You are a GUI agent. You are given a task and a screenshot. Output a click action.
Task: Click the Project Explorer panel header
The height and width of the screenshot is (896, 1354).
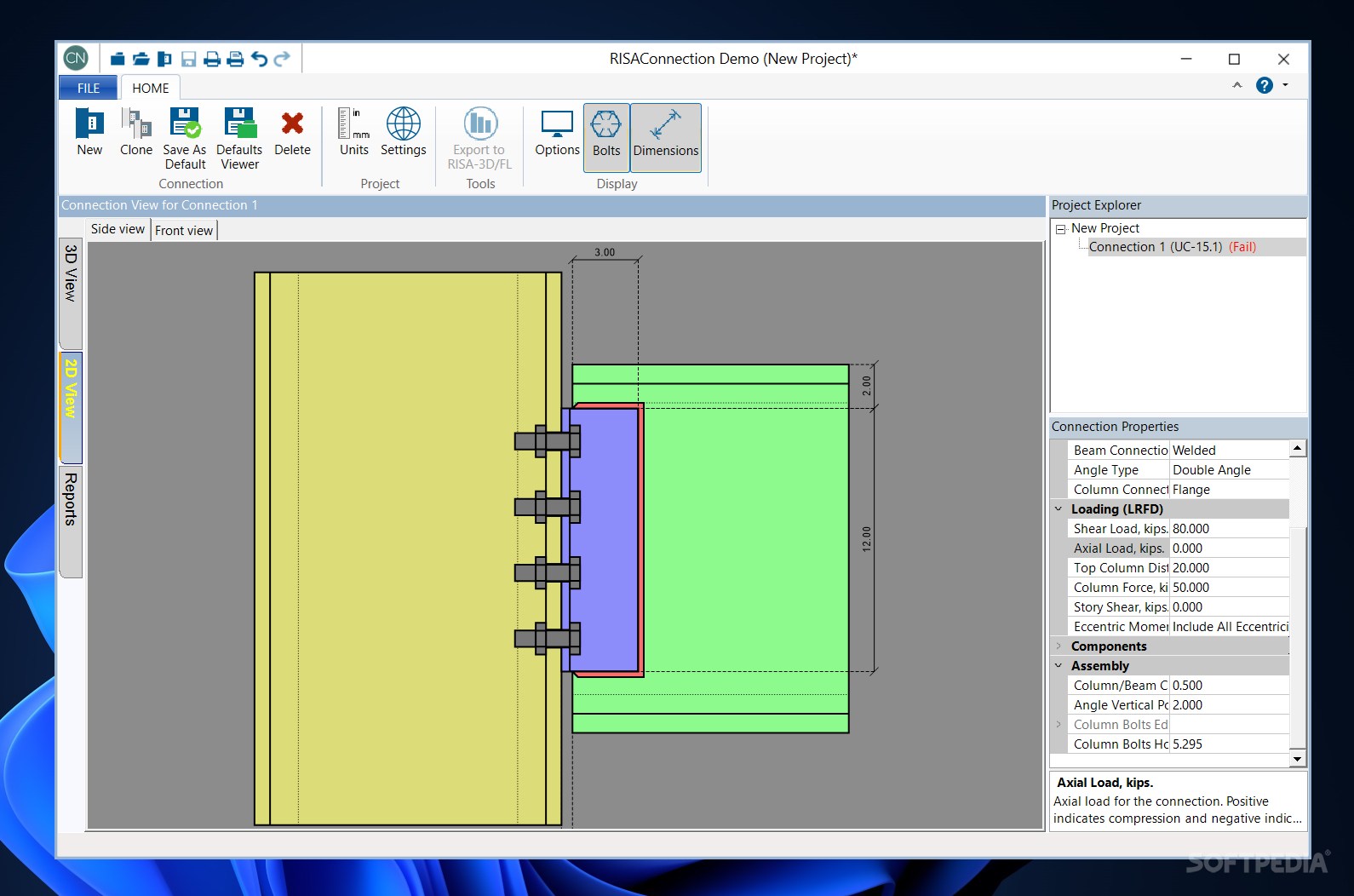[1178, 205]
